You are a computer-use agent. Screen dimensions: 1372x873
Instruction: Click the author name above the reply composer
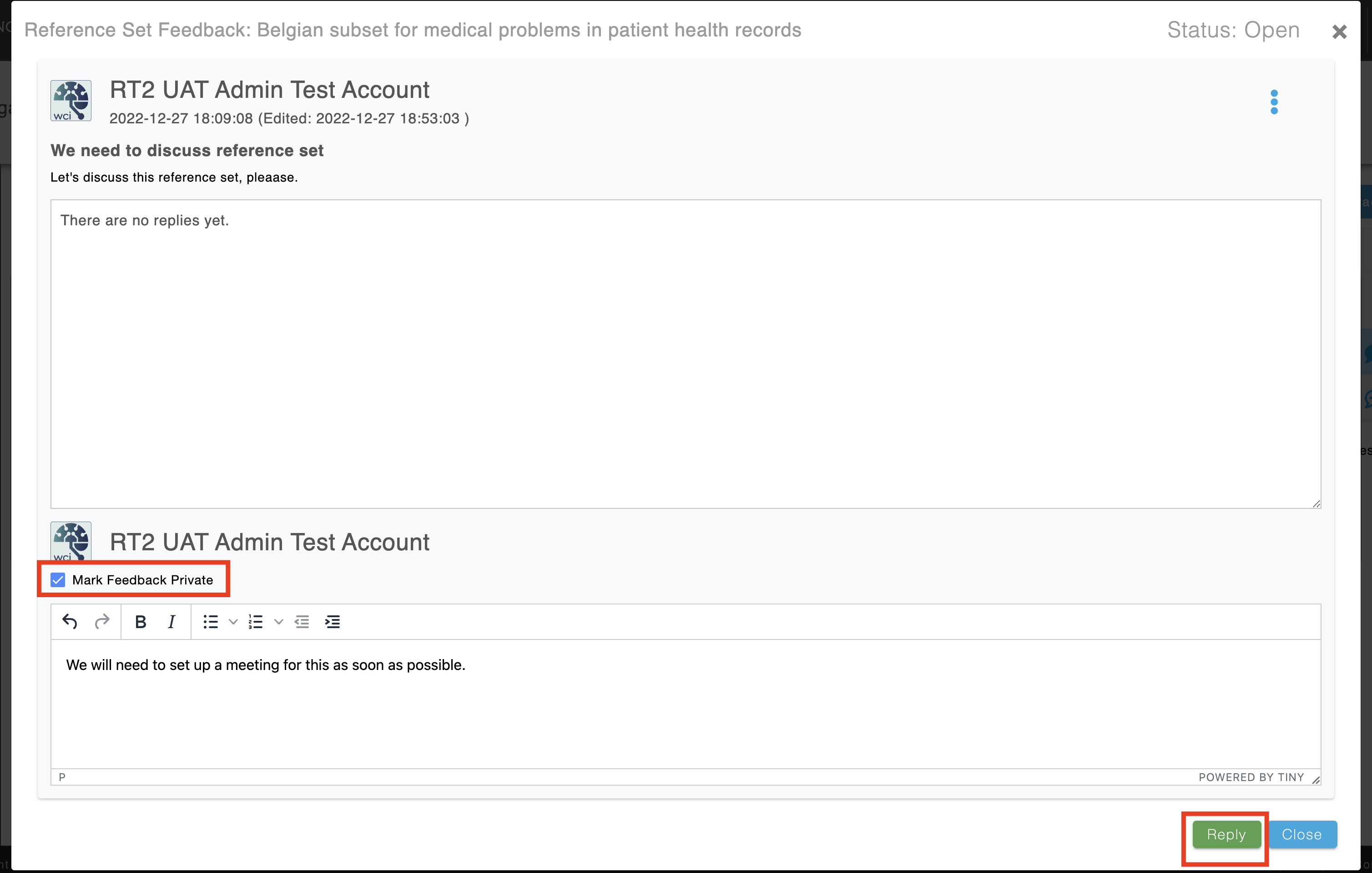269,542
